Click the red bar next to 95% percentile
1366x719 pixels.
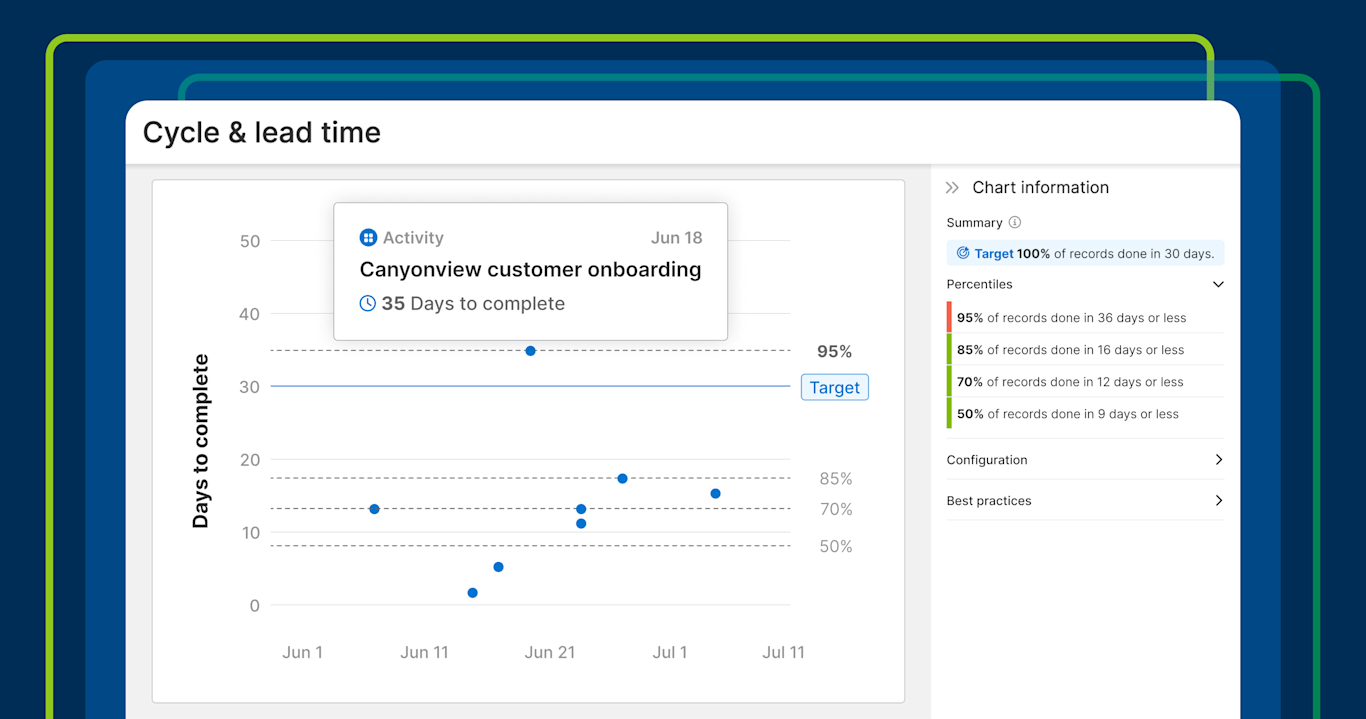[x=949, y=316]
